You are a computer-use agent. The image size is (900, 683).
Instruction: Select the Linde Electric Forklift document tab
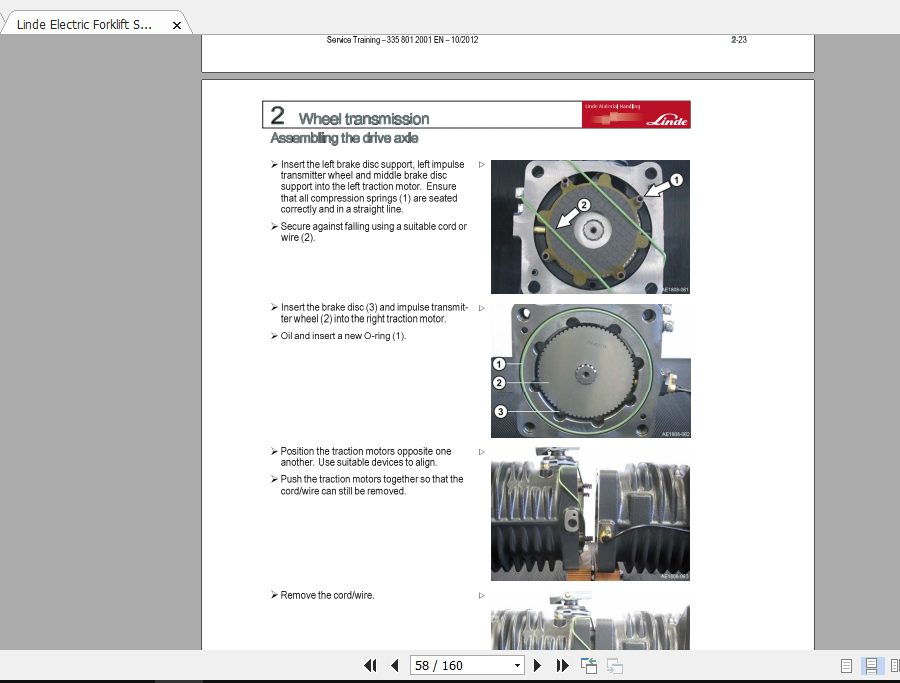click(x=84, y=25)
